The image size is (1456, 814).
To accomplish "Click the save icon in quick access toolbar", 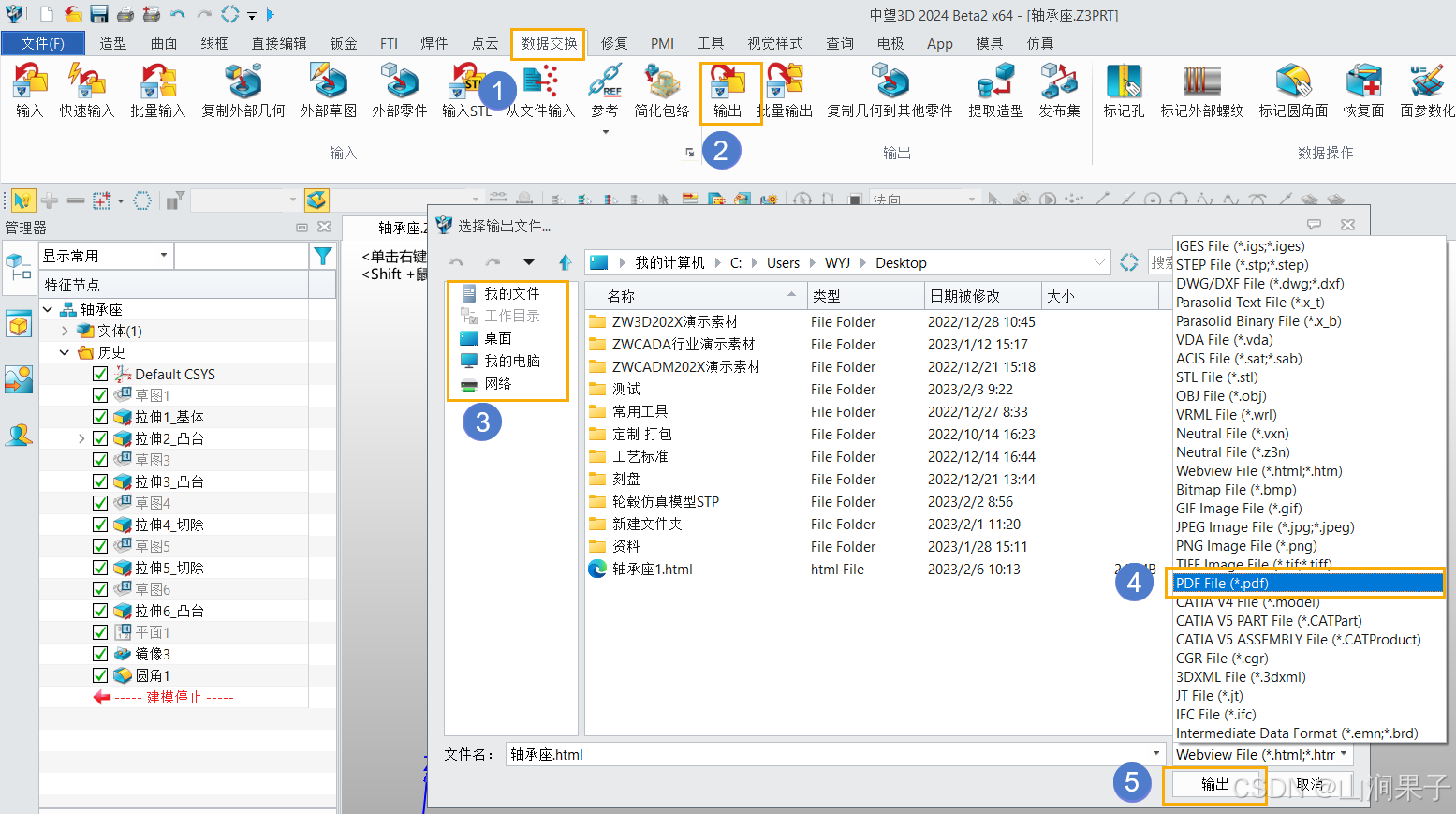I will (98, 14).
